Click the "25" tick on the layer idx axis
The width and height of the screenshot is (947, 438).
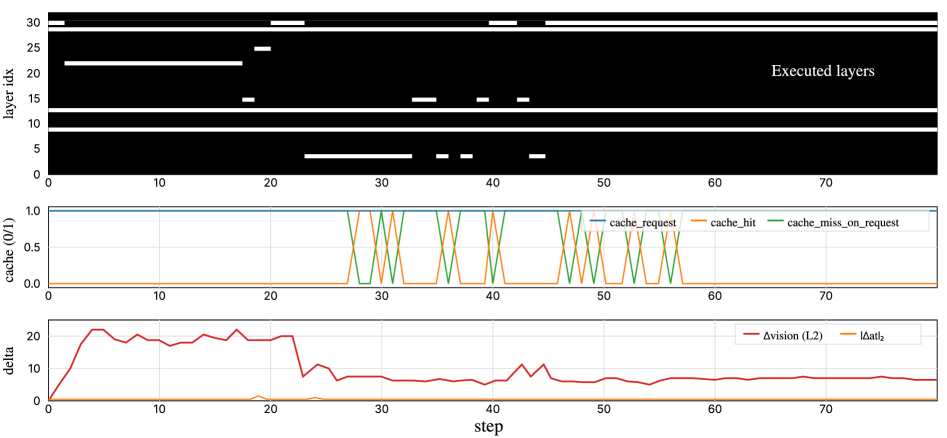(34, 48)
